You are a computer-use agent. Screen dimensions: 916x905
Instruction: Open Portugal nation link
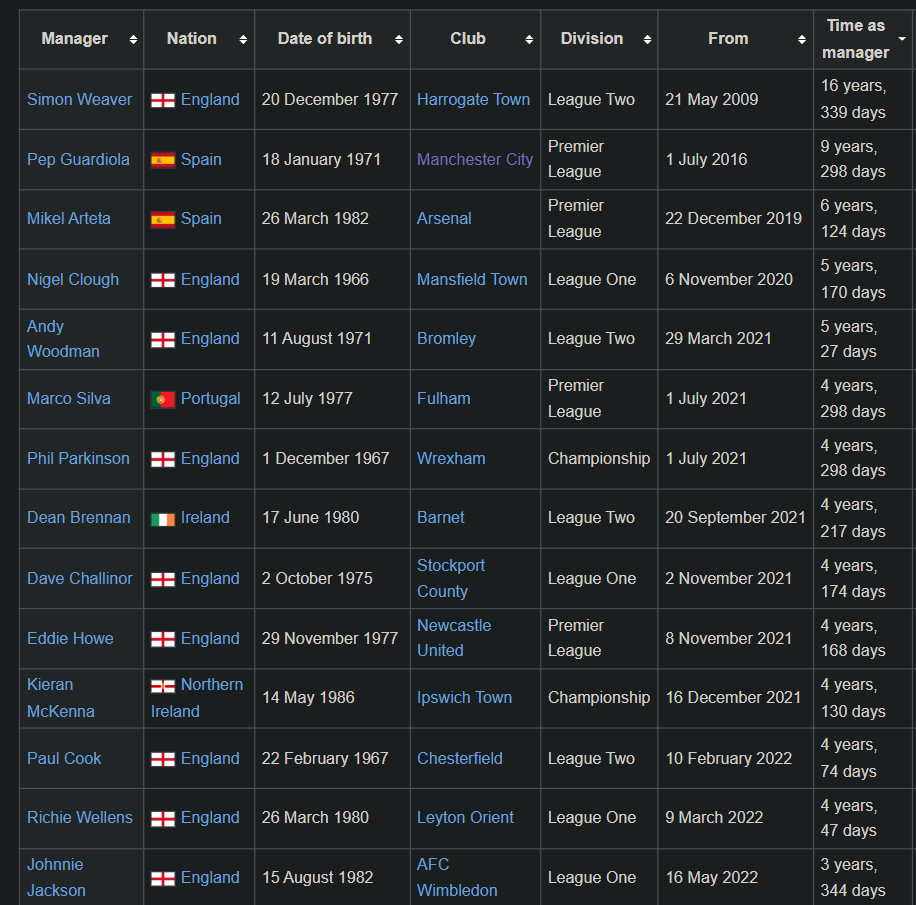pyautogui.click(x=210, y=398)
